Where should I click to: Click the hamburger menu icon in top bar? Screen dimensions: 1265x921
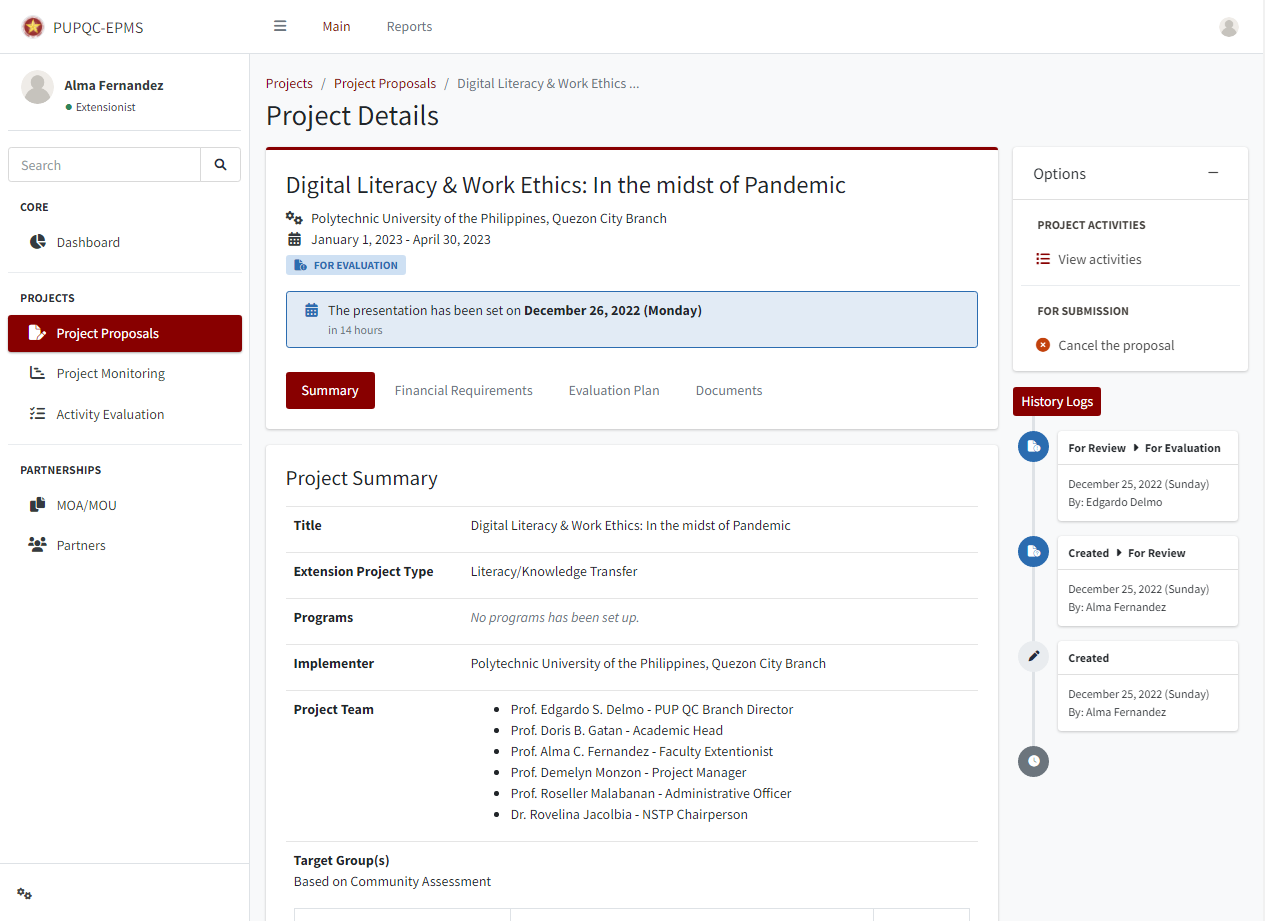pyautogui.click(x=280, y=26)
